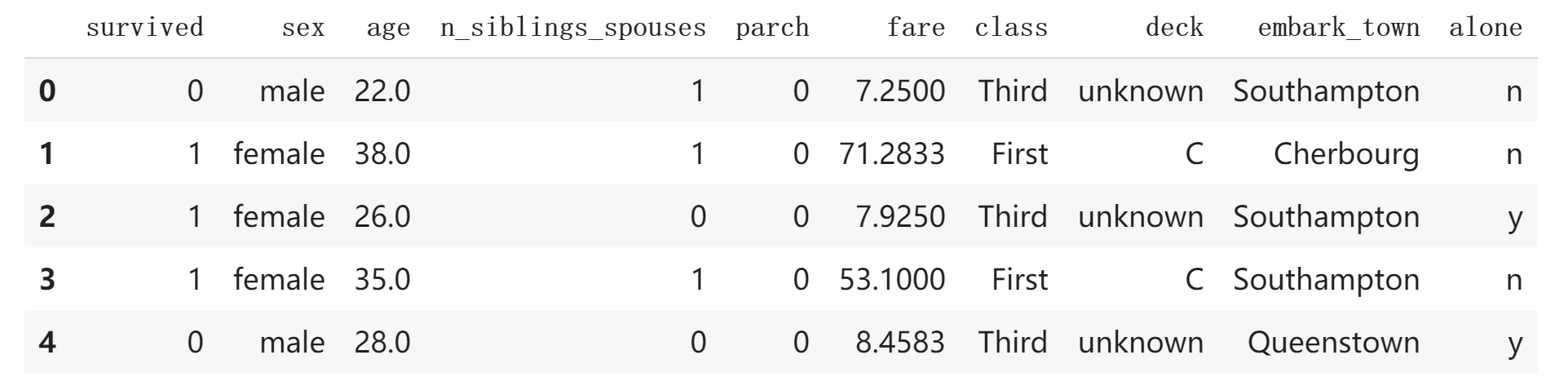Click the 'deck' column header
Screen dimensions: 1568x386
click(x=1174, y=28)
